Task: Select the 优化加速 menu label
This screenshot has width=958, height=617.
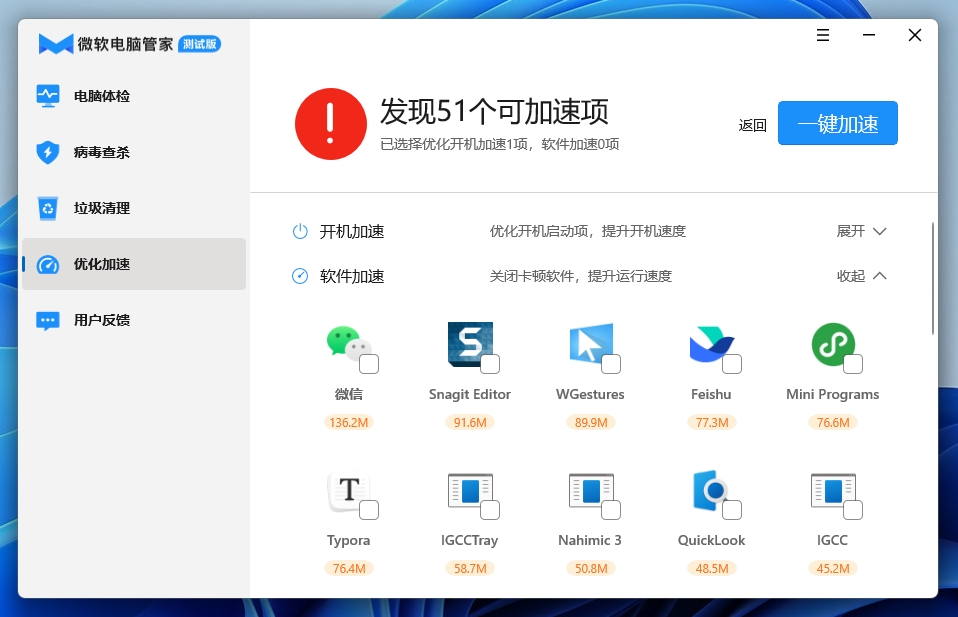Action: pos(102,265)
